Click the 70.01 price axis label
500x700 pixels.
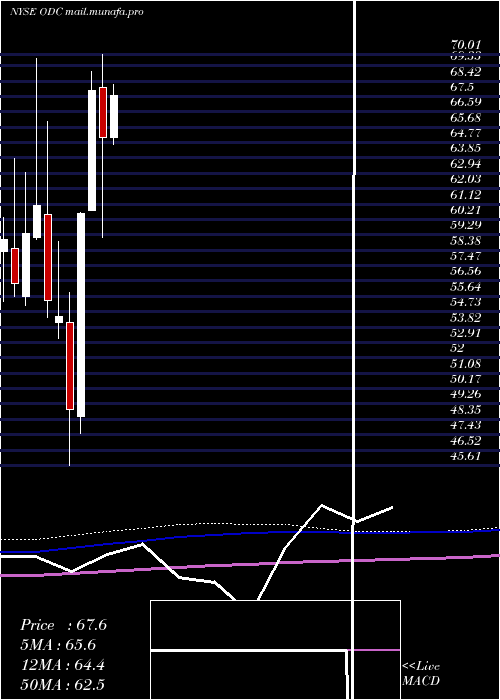(x=466, y=45)
